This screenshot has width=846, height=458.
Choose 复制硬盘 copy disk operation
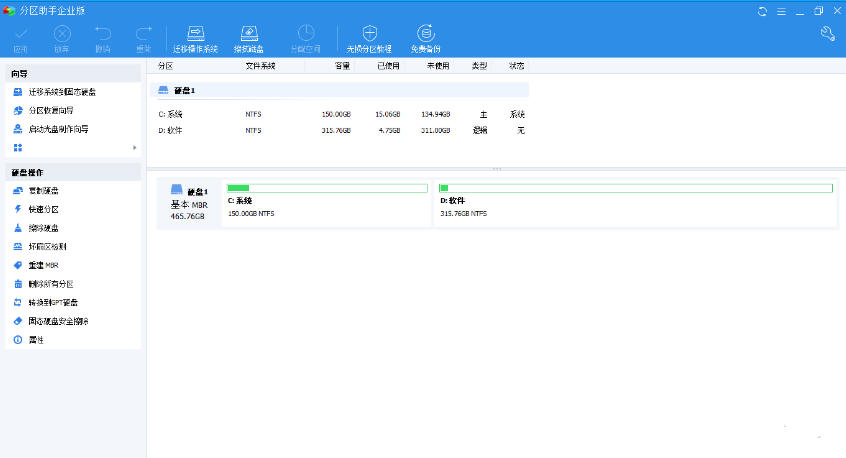coord(43,191)
